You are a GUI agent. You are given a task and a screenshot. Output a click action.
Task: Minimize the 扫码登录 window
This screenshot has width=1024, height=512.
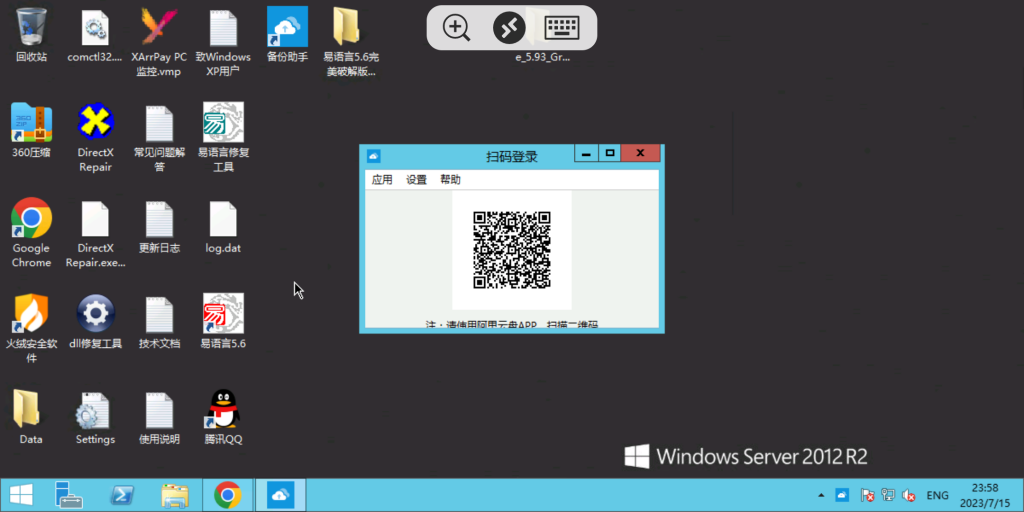point(586,153)
